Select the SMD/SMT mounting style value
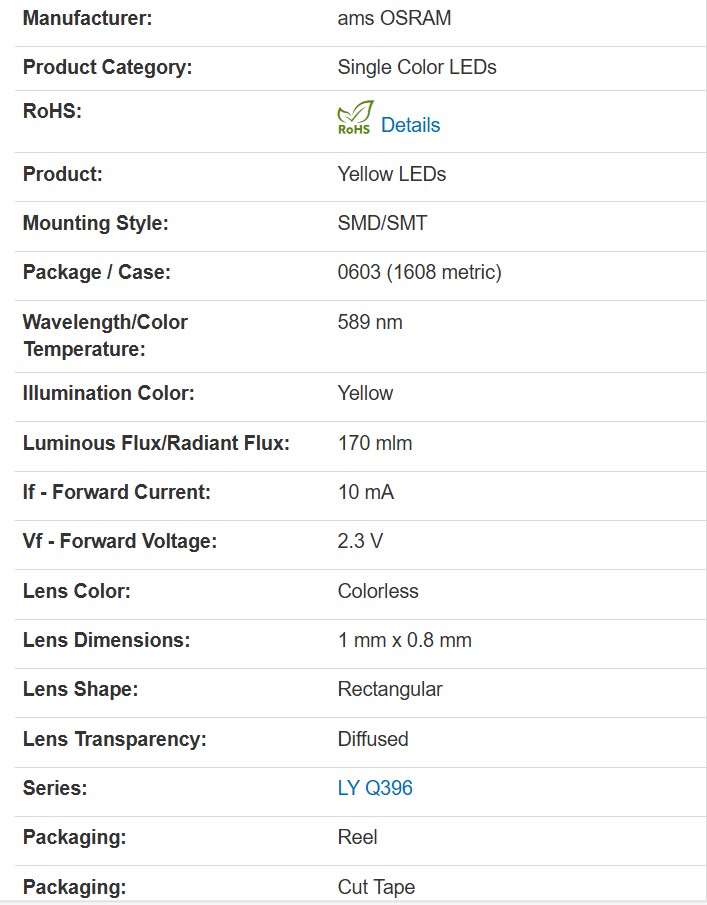Viewport: 707px width, 905px height. point(383,223)
